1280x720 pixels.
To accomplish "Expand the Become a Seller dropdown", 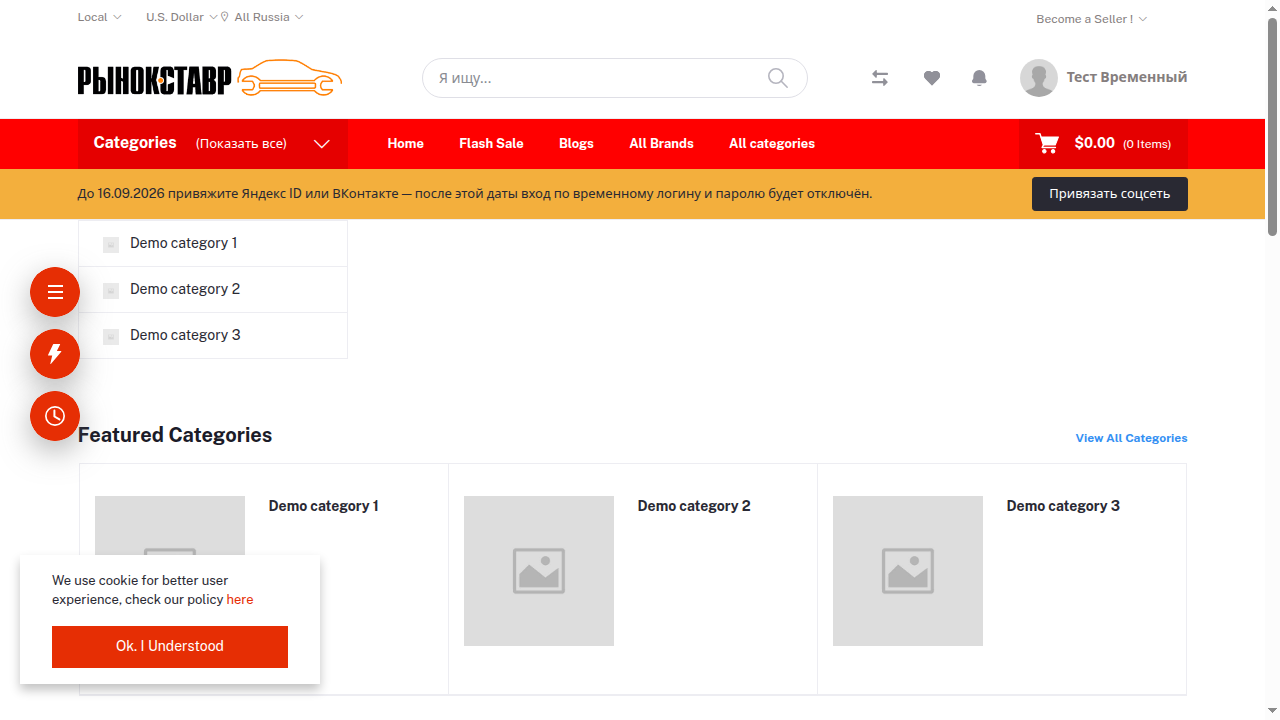I will click(1092, 19).
